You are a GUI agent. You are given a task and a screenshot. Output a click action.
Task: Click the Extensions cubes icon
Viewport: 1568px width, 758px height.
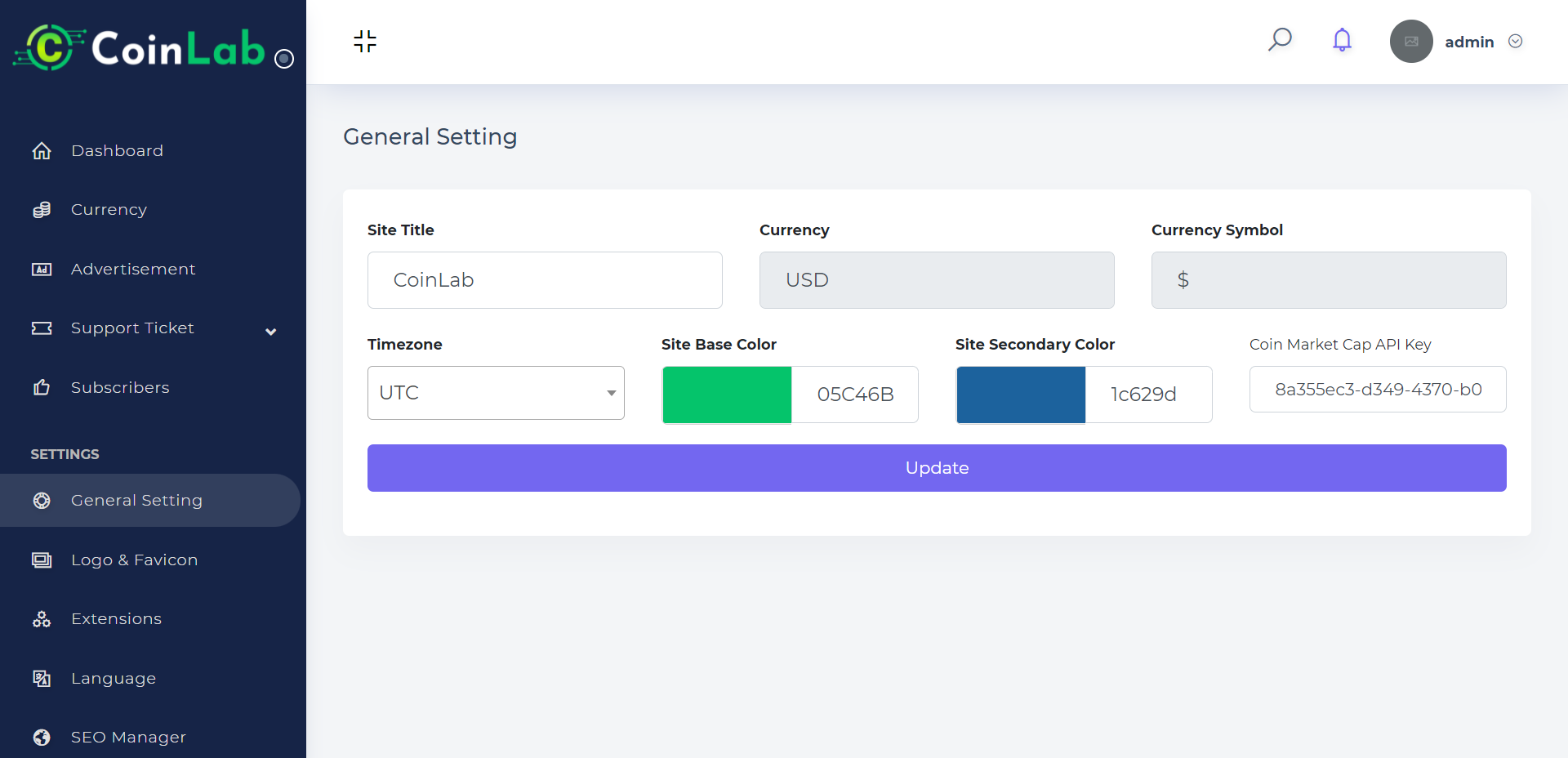42,619
